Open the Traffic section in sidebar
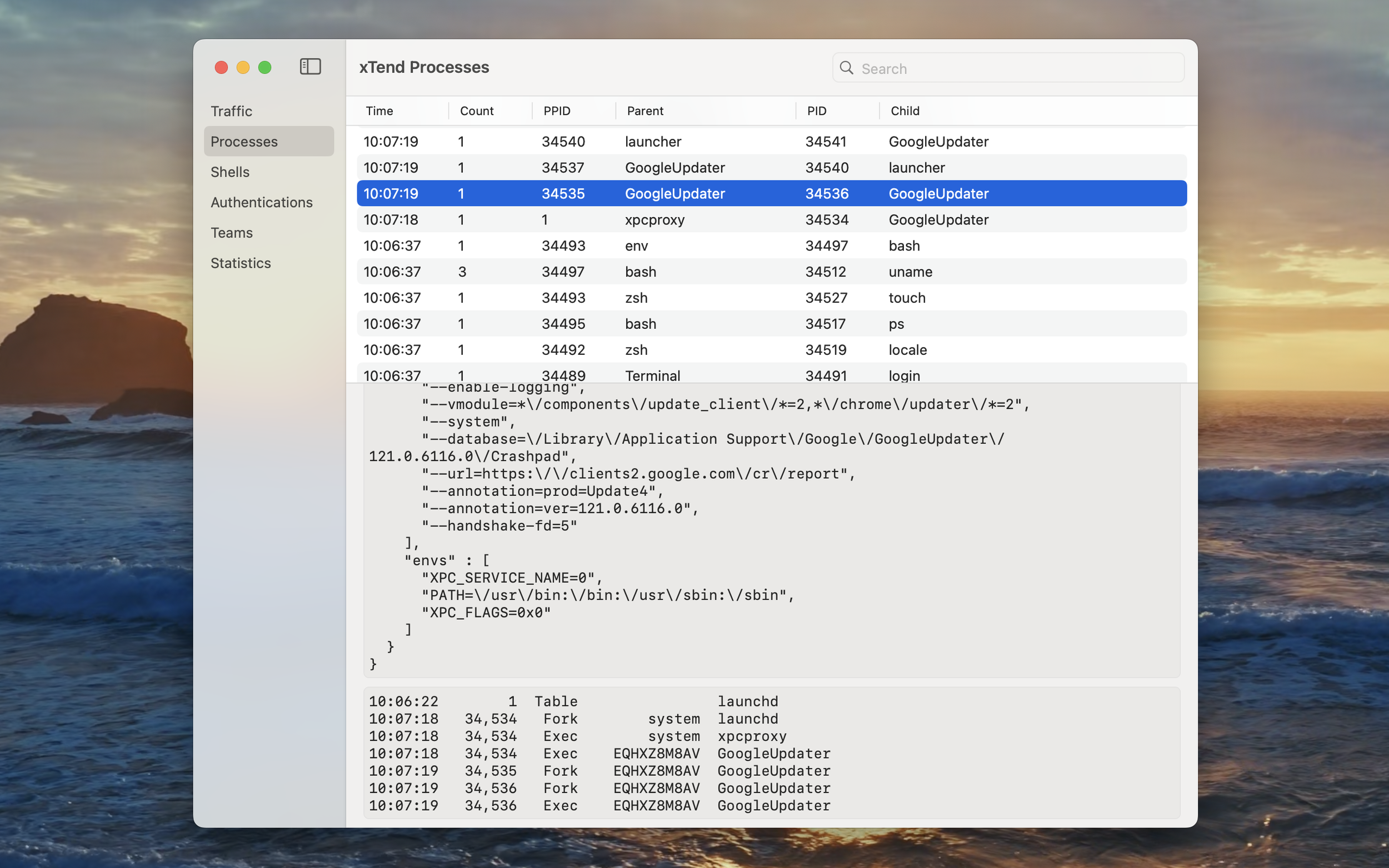This screenshot has width=1389, height=868. (231, 111)
